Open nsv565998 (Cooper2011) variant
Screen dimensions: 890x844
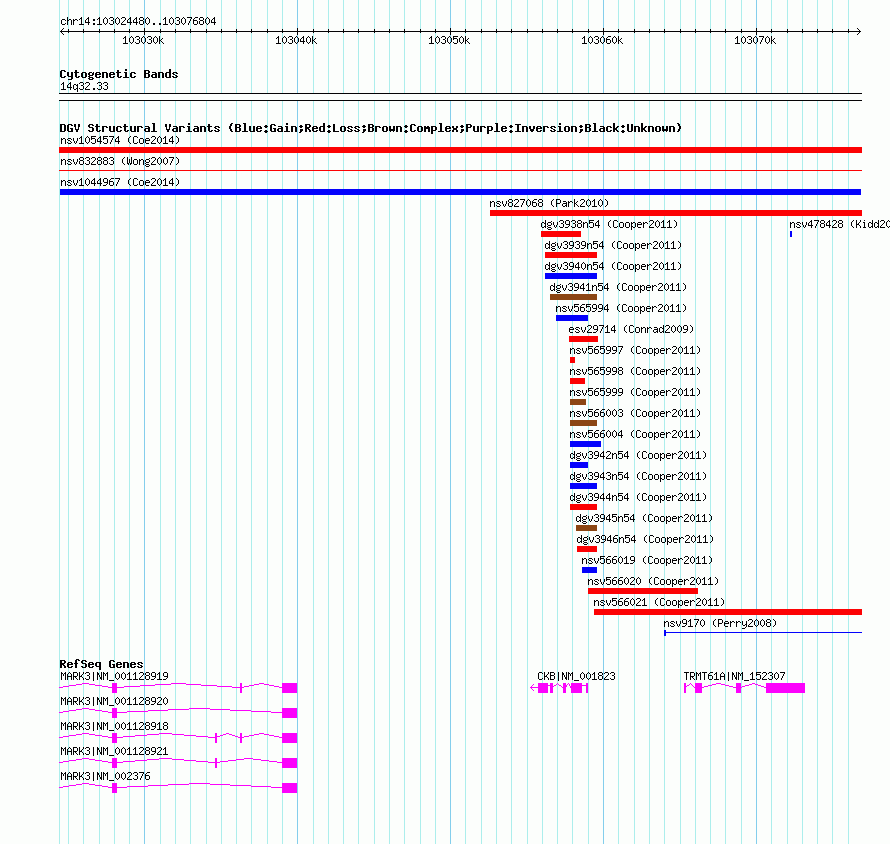(x=635, y=371)
